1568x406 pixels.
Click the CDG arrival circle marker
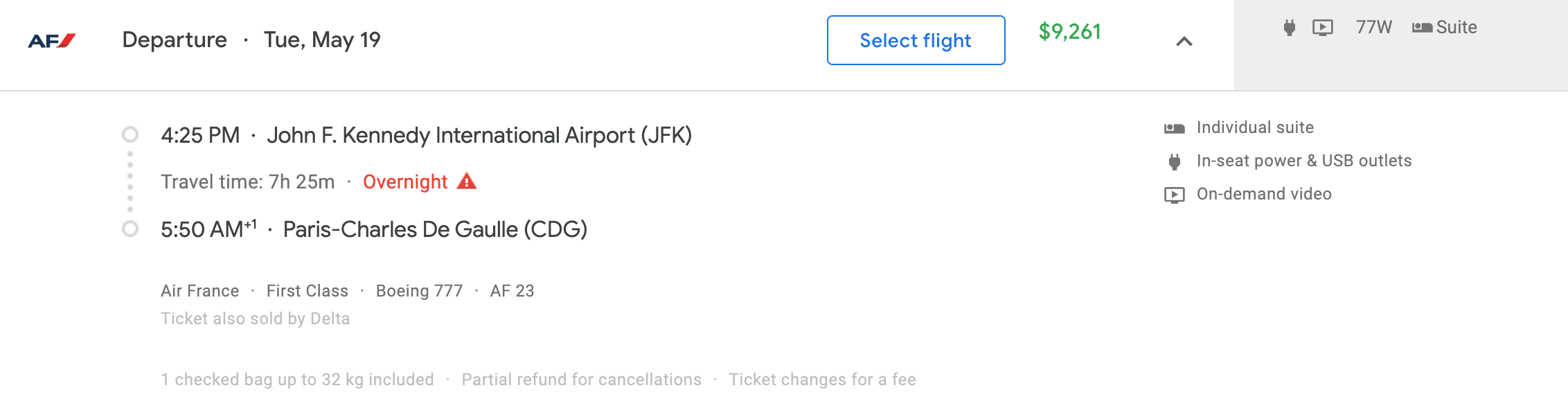130,229
